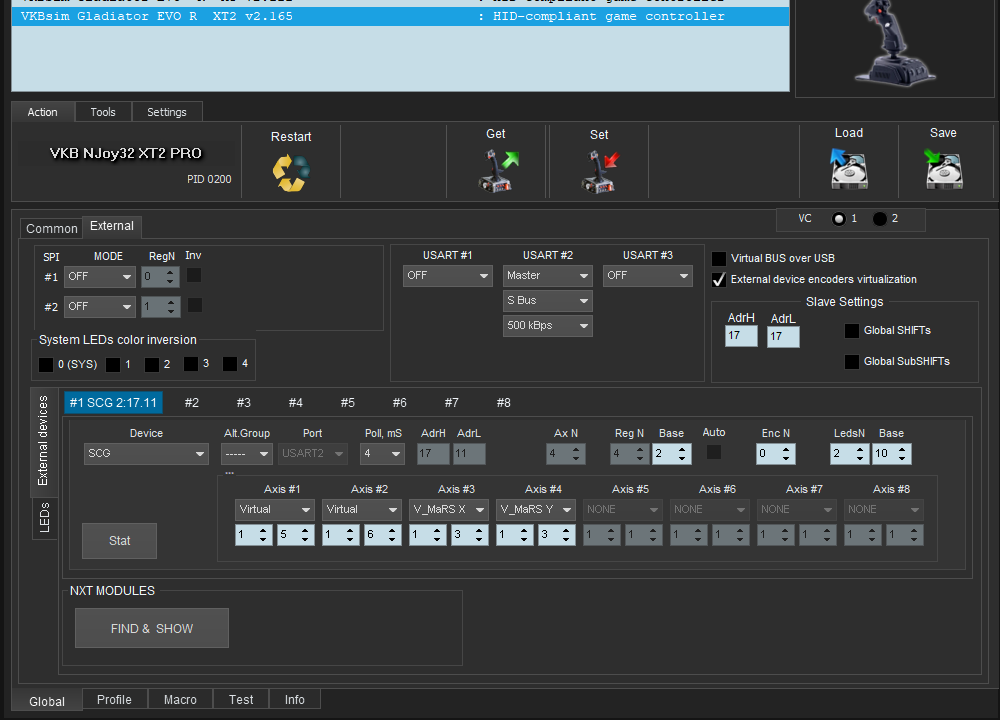
Task: Select VKBsim Gladiator EVO R device row
Action: [401, 17]
